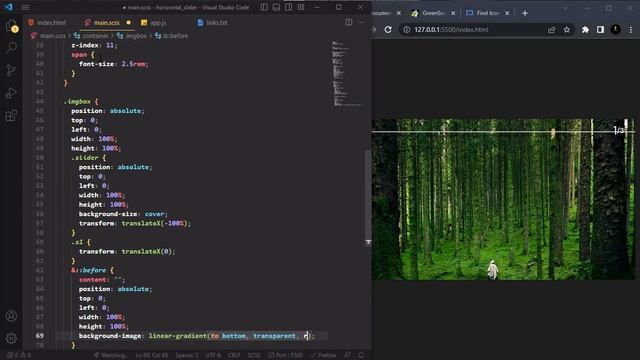The width and height of the screenshot is (640, 360).
Task: Open tab search chevron in browser
Action: point(565,8)
